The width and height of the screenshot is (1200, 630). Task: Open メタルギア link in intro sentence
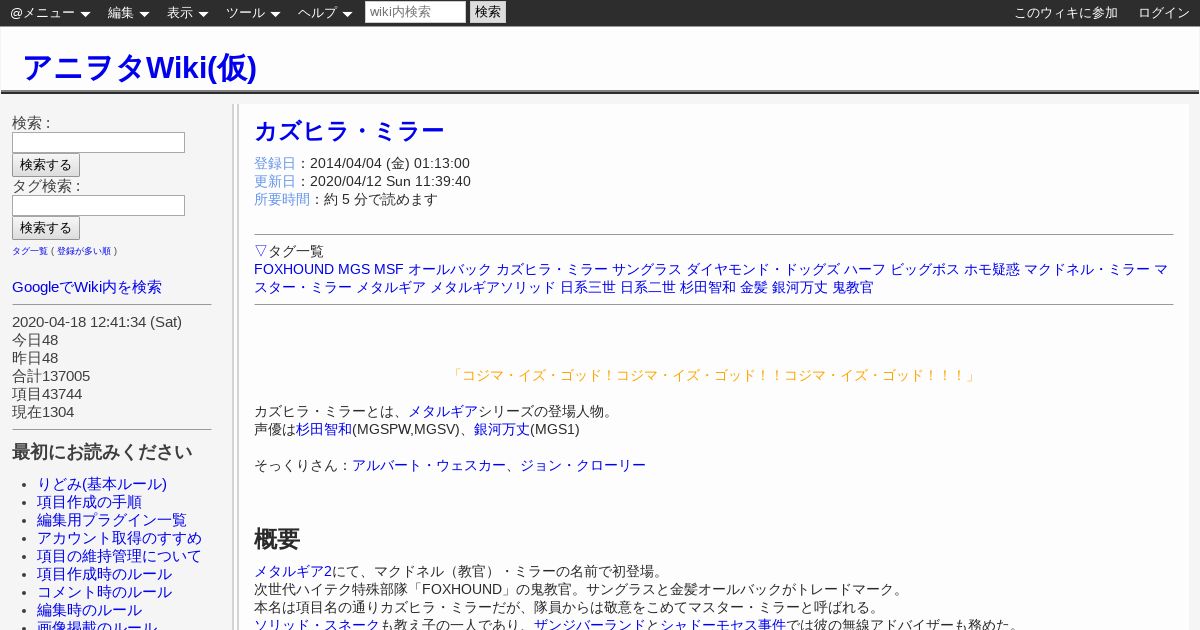443,411
